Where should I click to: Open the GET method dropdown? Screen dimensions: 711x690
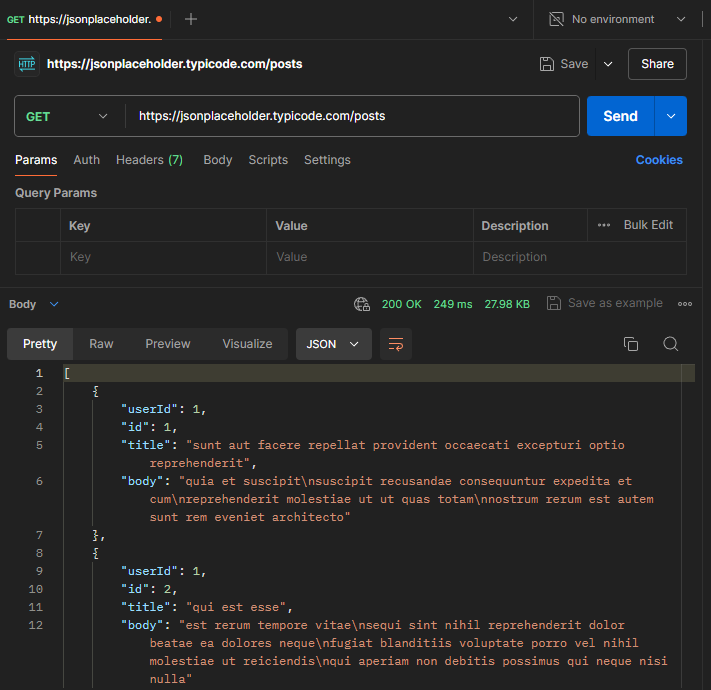point(66,116)
